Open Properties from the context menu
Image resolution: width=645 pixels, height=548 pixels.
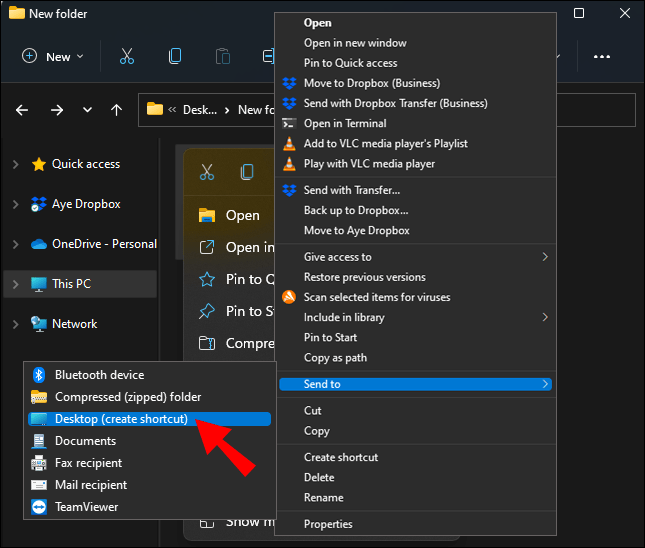(x=328, y=524)
